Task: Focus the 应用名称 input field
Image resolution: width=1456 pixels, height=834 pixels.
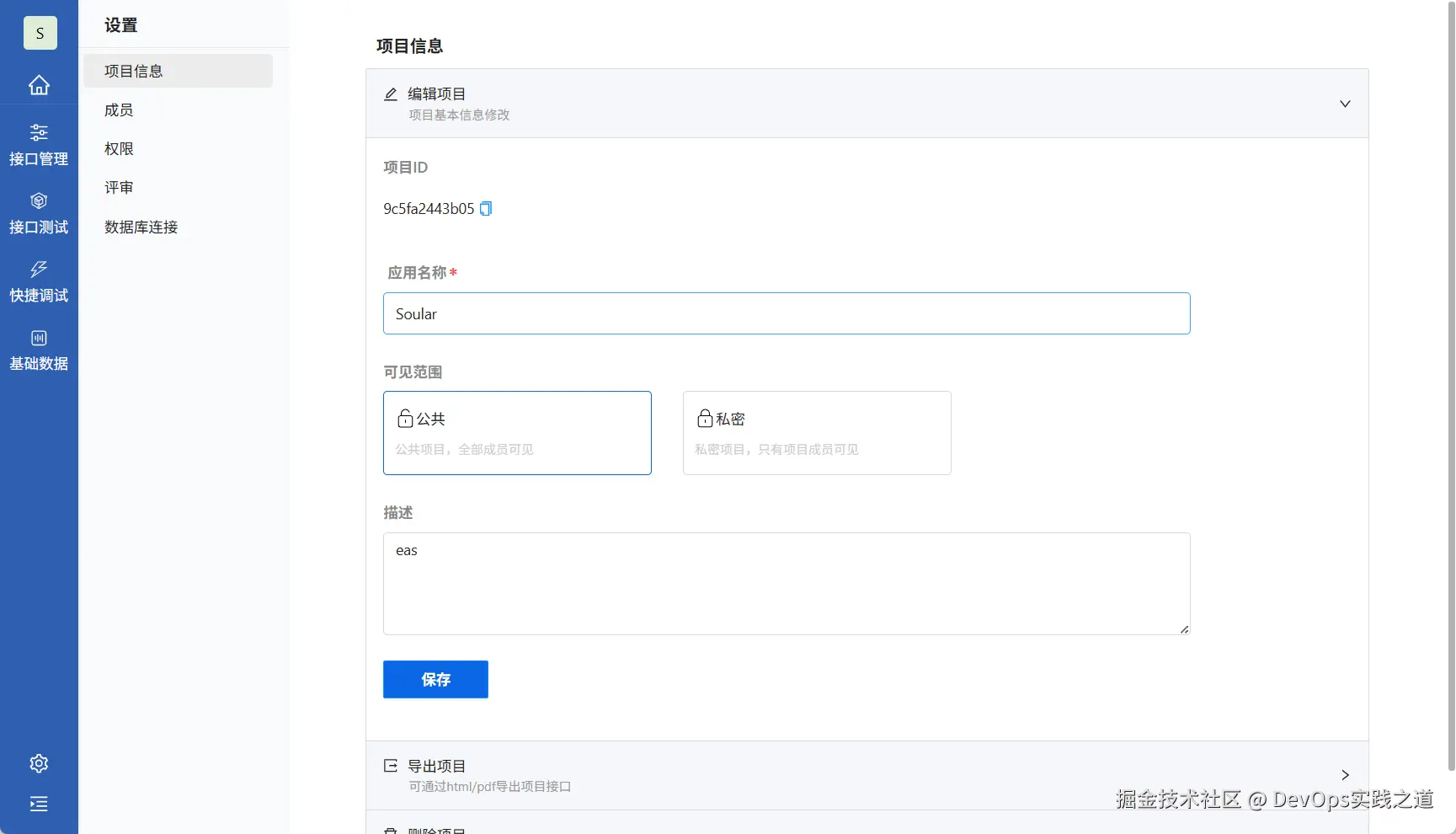Action: [x=787, y=313]
